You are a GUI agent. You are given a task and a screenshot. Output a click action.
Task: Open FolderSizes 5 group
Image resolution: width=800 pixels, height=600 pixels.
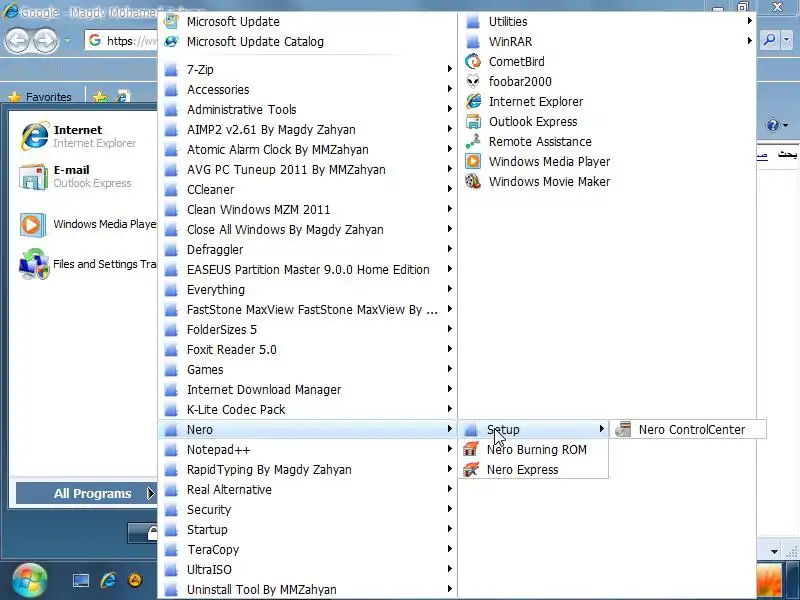(308, 330)
